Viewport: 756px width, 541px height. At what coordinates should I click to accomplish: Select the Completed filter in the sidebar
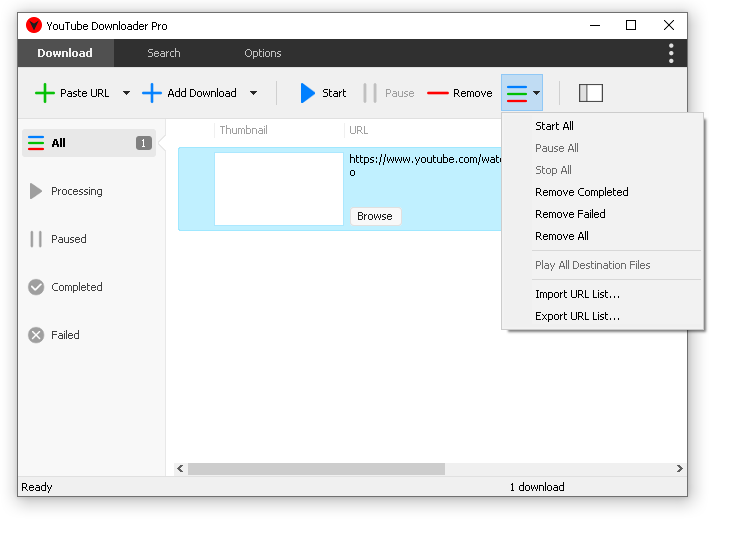coord(89,287)
